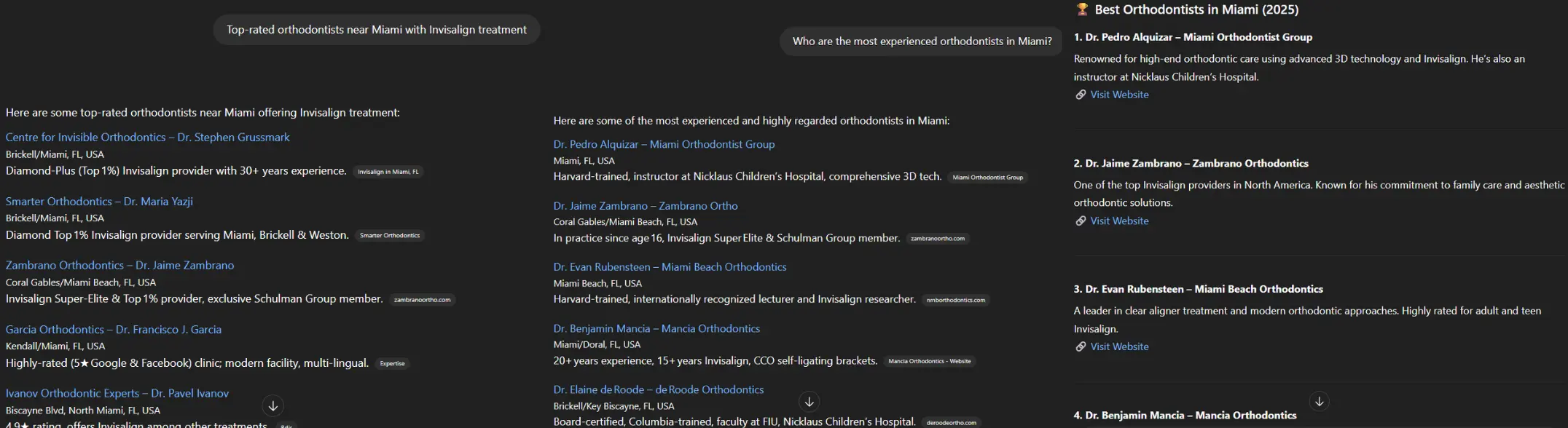
Task: Open the "Miami Orthodontist Group" source chip
Action: 987,177
